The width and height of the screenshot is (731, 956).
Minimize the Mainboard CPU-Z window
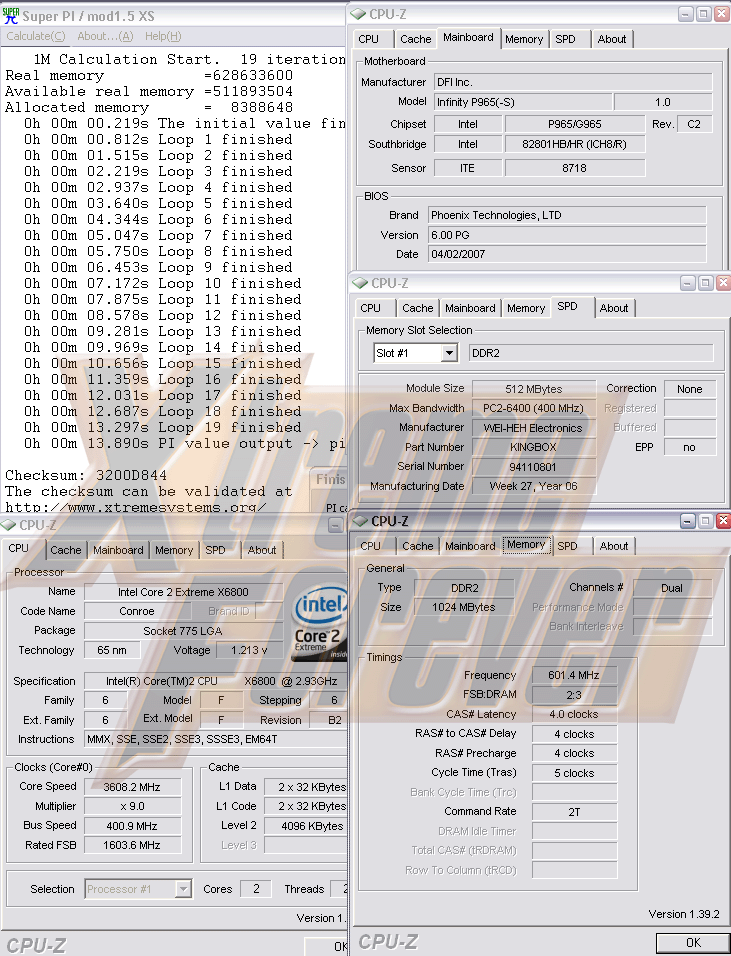686,13
